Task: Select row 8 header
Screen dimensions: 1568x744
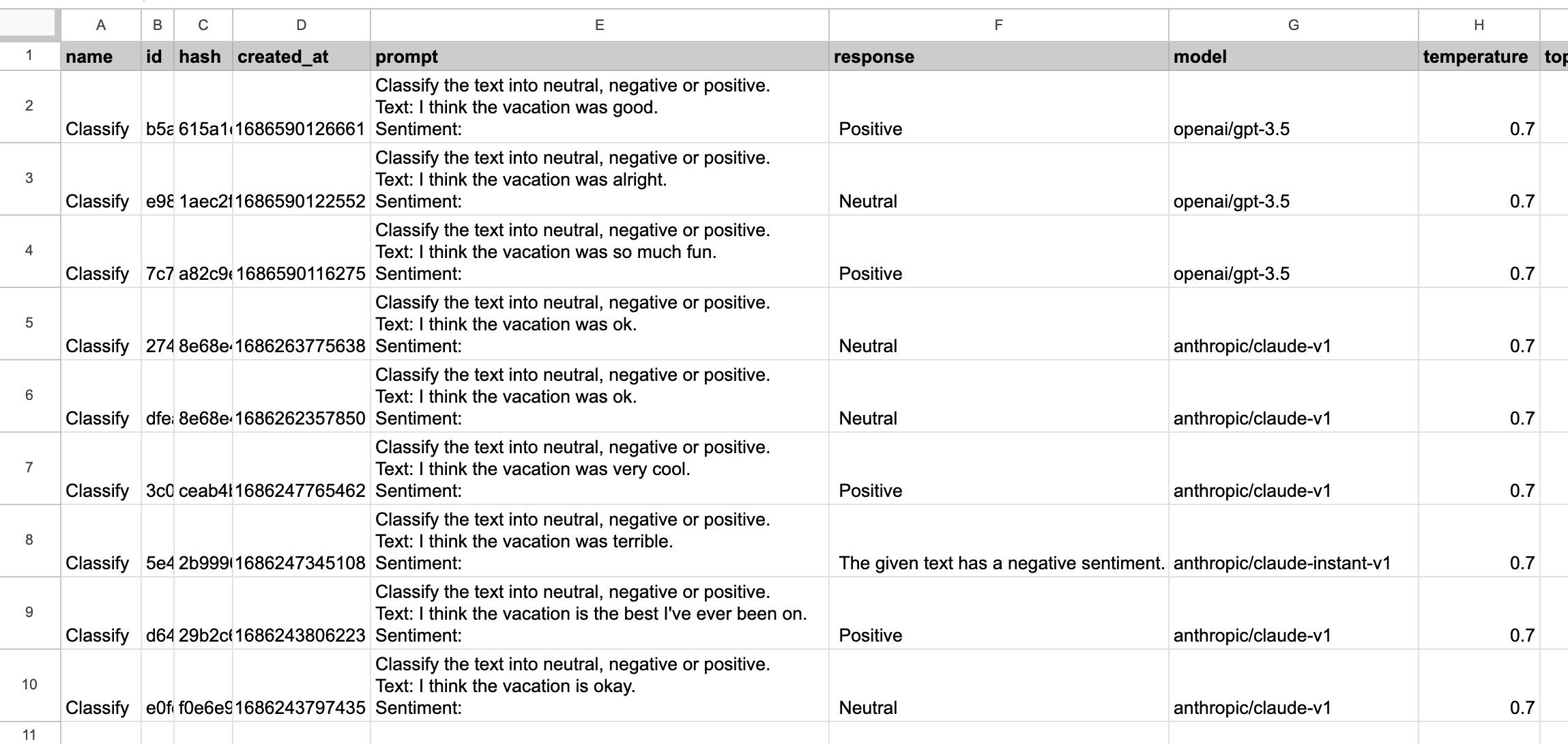Action: click(x=29, y=541)
